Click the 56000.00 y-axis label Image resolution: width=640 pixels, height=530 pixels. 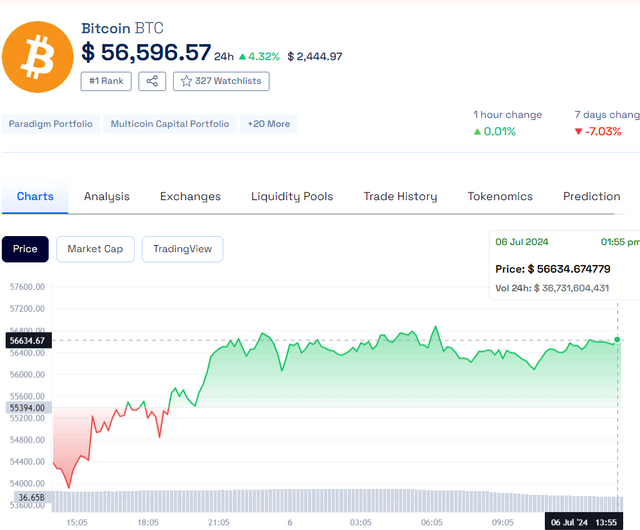click(x=27, y=374)
